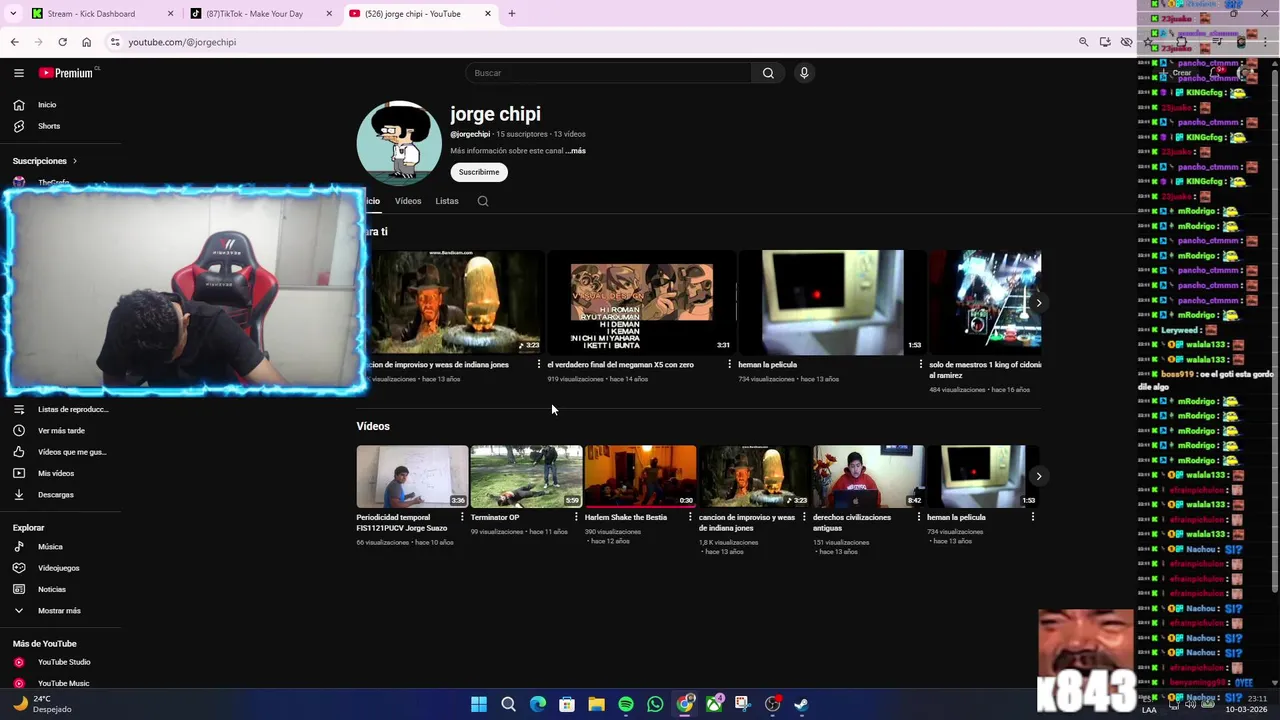The width and height of the screenshot is (1280, 720).
Task: Open the YouTube hamburger guide menu
Action: [18, 73]
